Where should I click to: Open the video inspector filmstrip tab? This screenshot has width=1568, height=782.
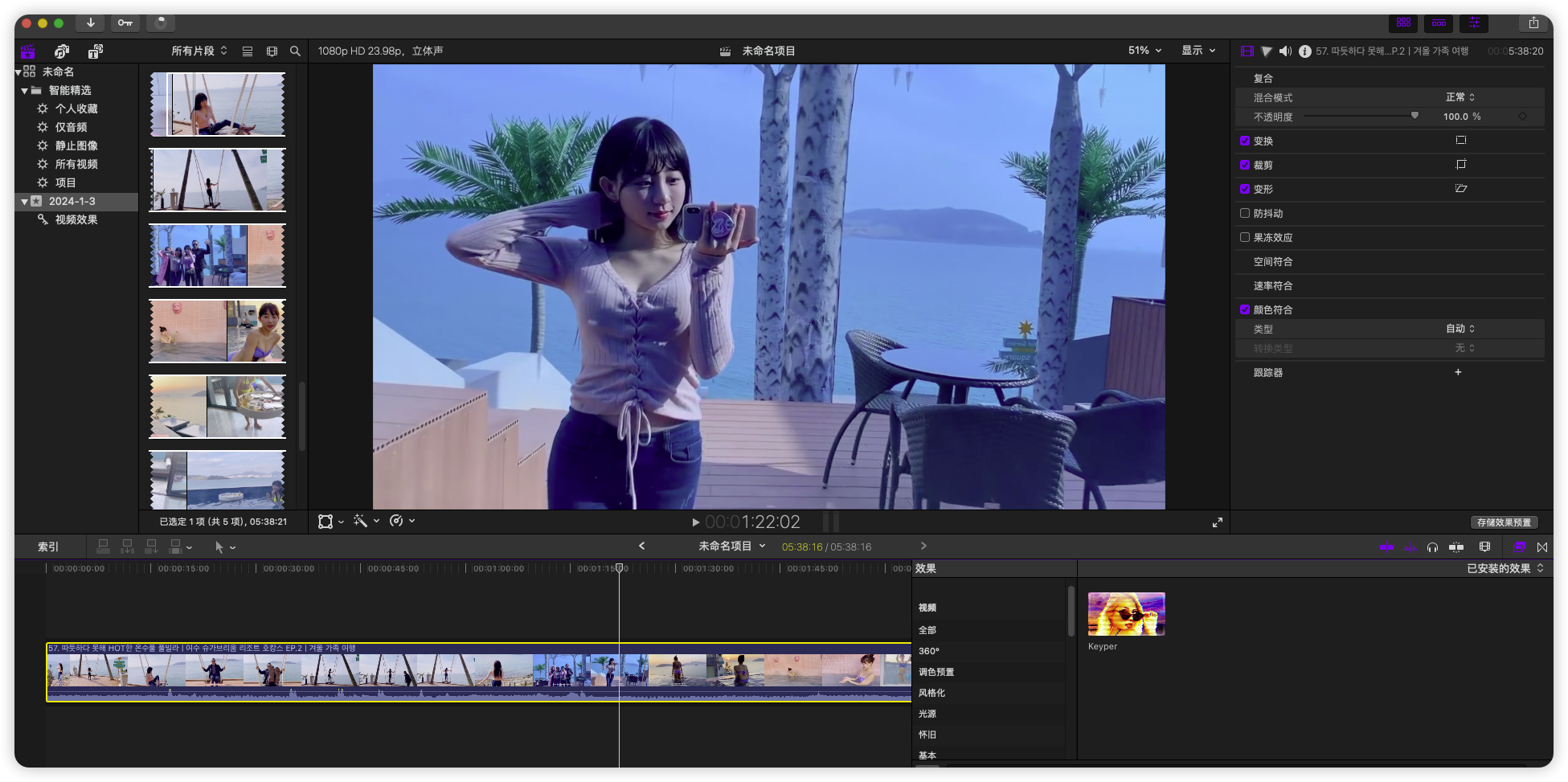(x=1247, y=51)
